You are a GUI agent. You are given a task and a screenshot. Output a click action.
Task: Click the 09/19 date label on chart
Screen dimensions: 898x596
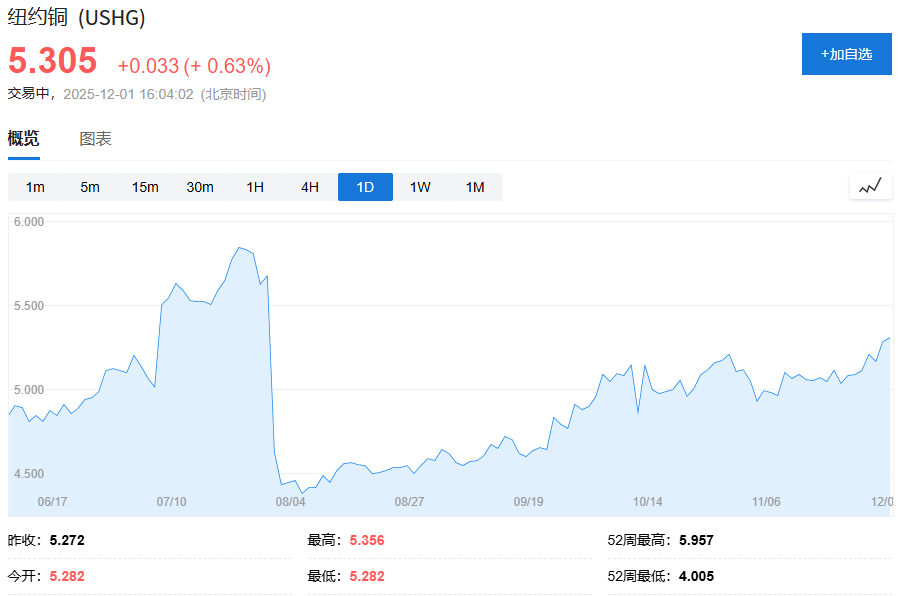pyautogui.click(x=529, y=502)
